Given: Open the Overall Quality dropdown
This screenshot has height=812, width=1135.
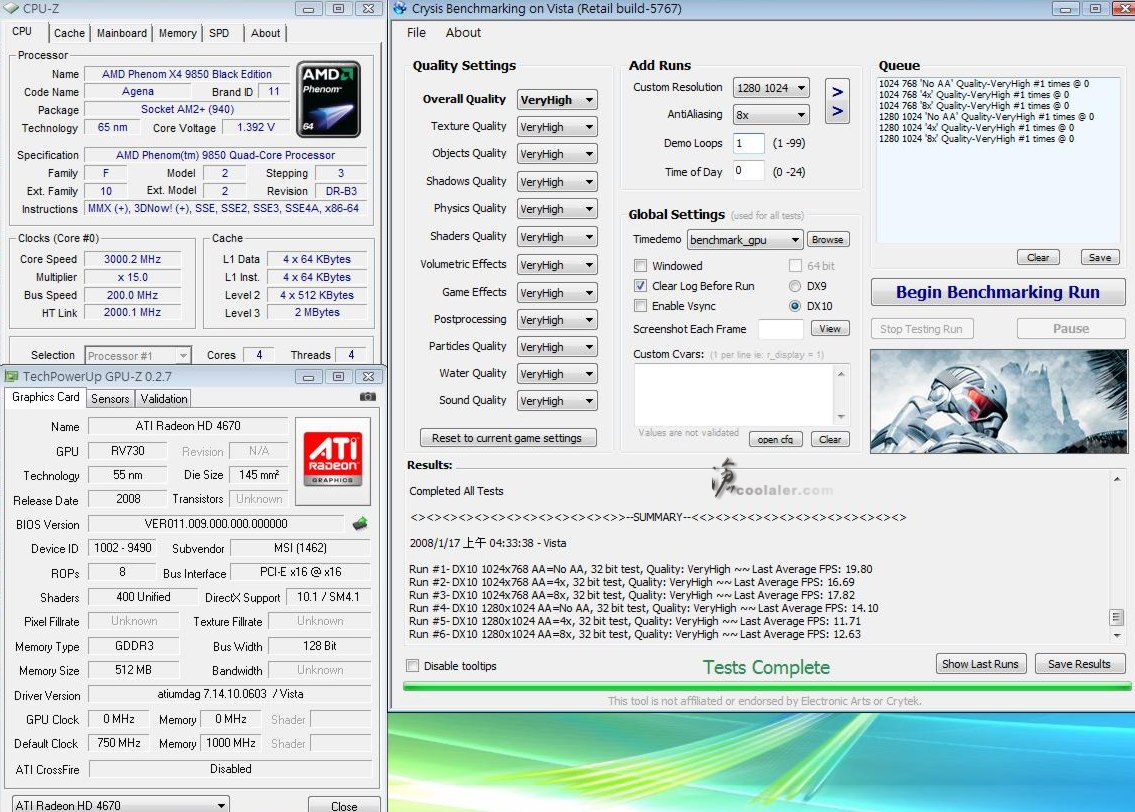Looking at the screenshot, I should [x=557, y=100].
